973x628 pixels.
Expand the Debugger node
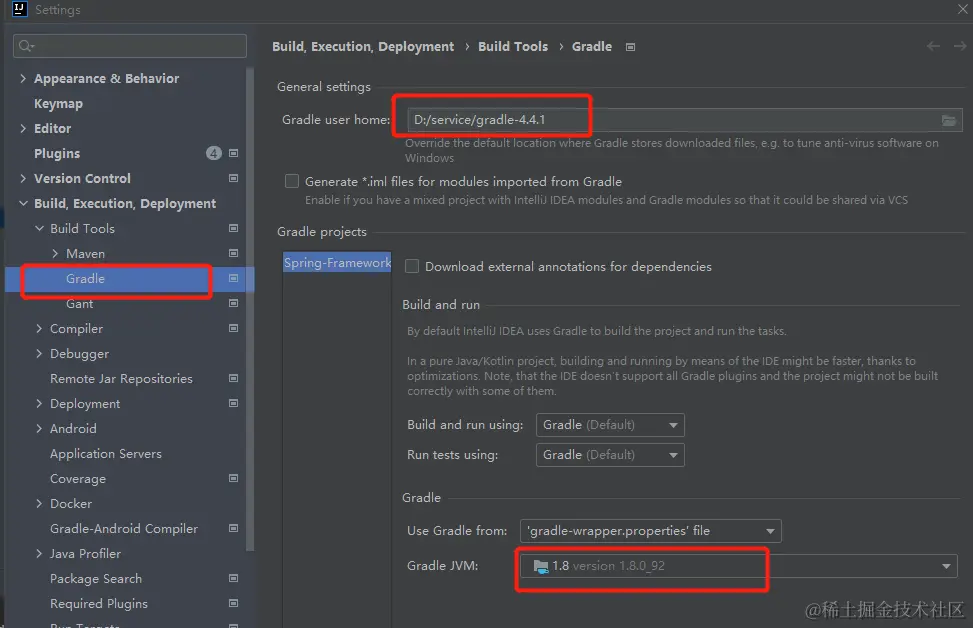coord(39,354)
